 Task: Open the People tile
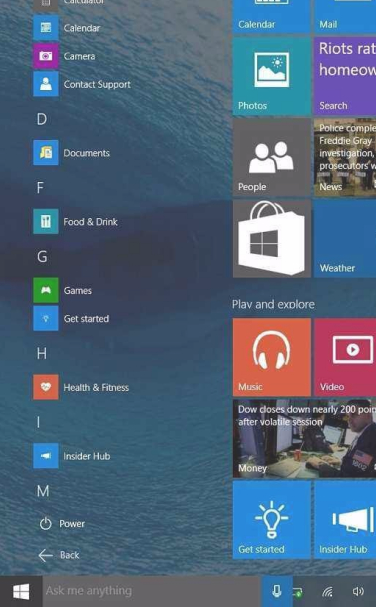272,157
